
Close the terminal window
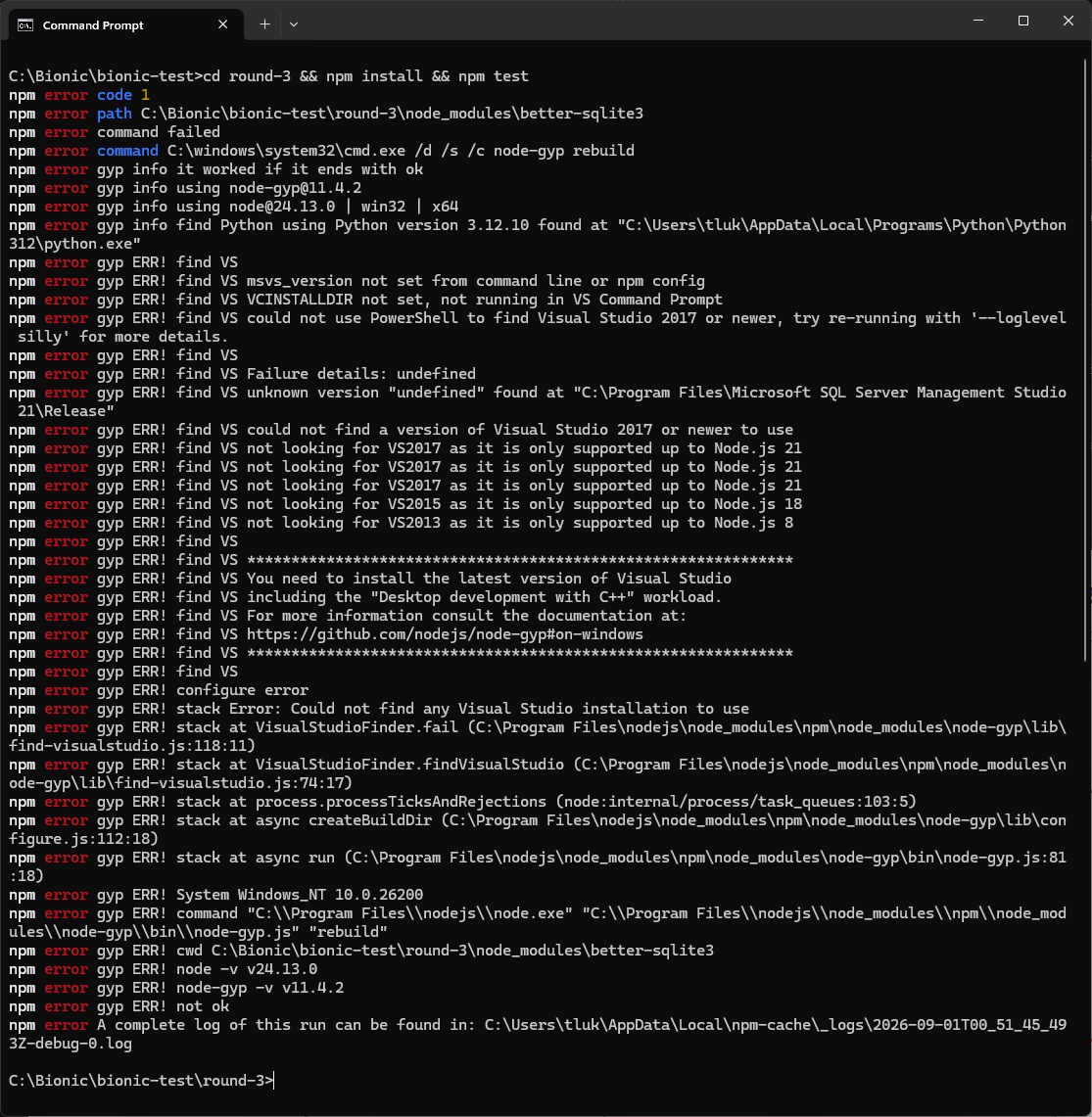click(1068, 21)
